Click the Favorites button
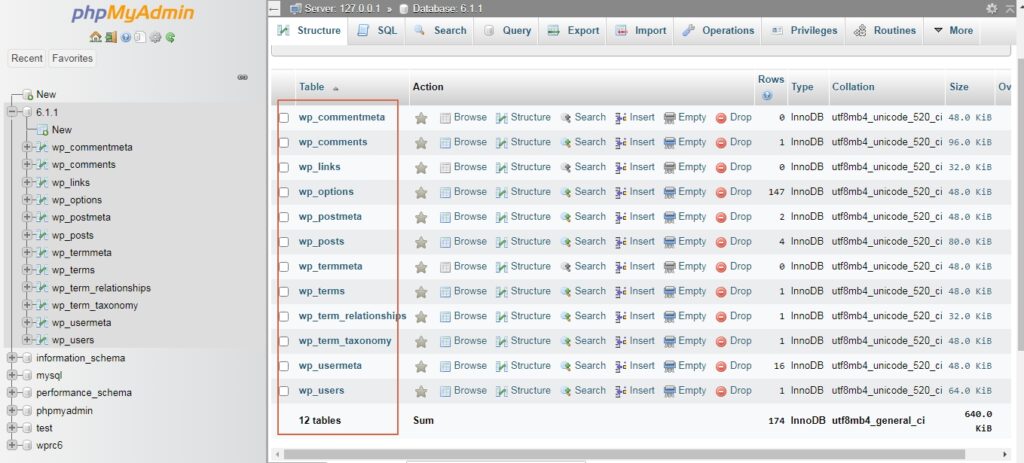 (x=72, y=58)
